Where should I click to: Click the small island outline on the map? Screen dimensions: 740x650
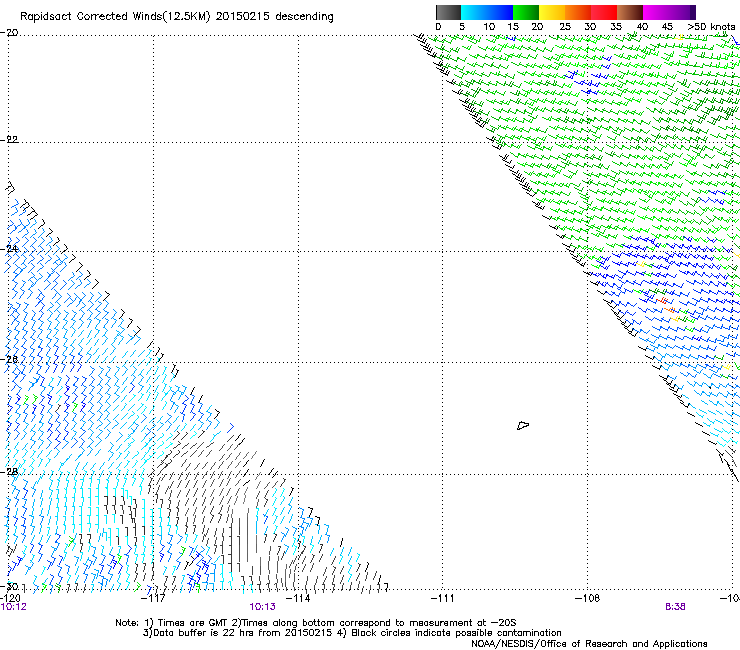coord(523,426)
